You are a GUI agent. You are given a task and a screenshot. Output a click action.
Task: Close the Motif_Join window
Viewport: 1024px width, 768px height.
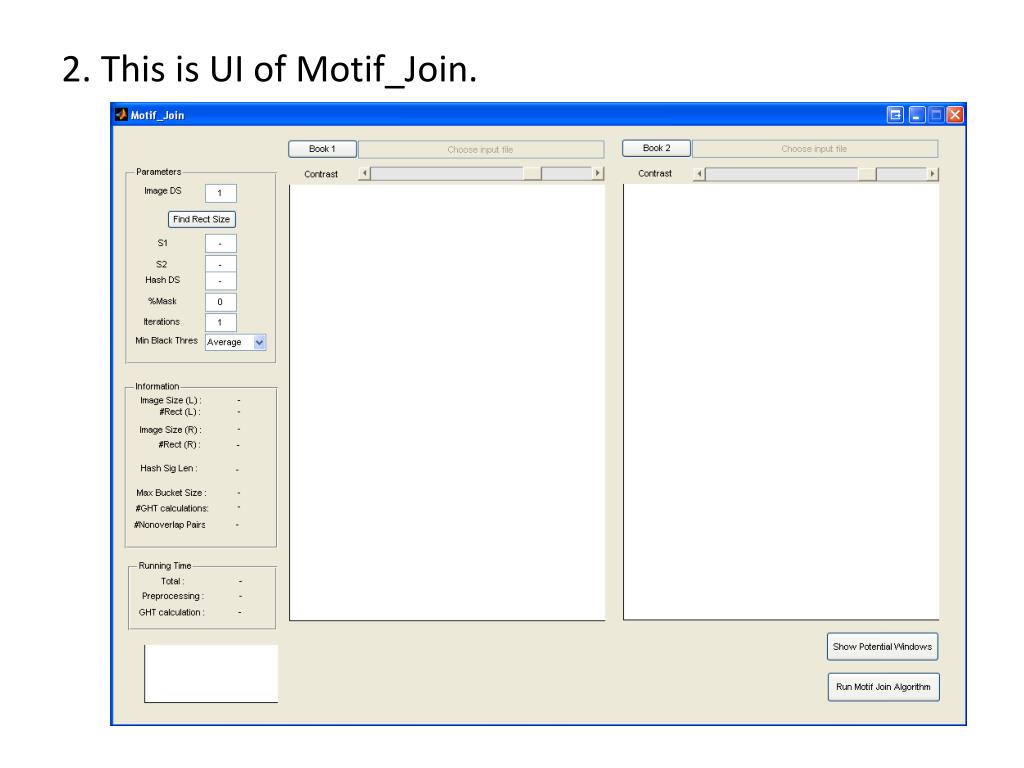[x=955, y=115]
